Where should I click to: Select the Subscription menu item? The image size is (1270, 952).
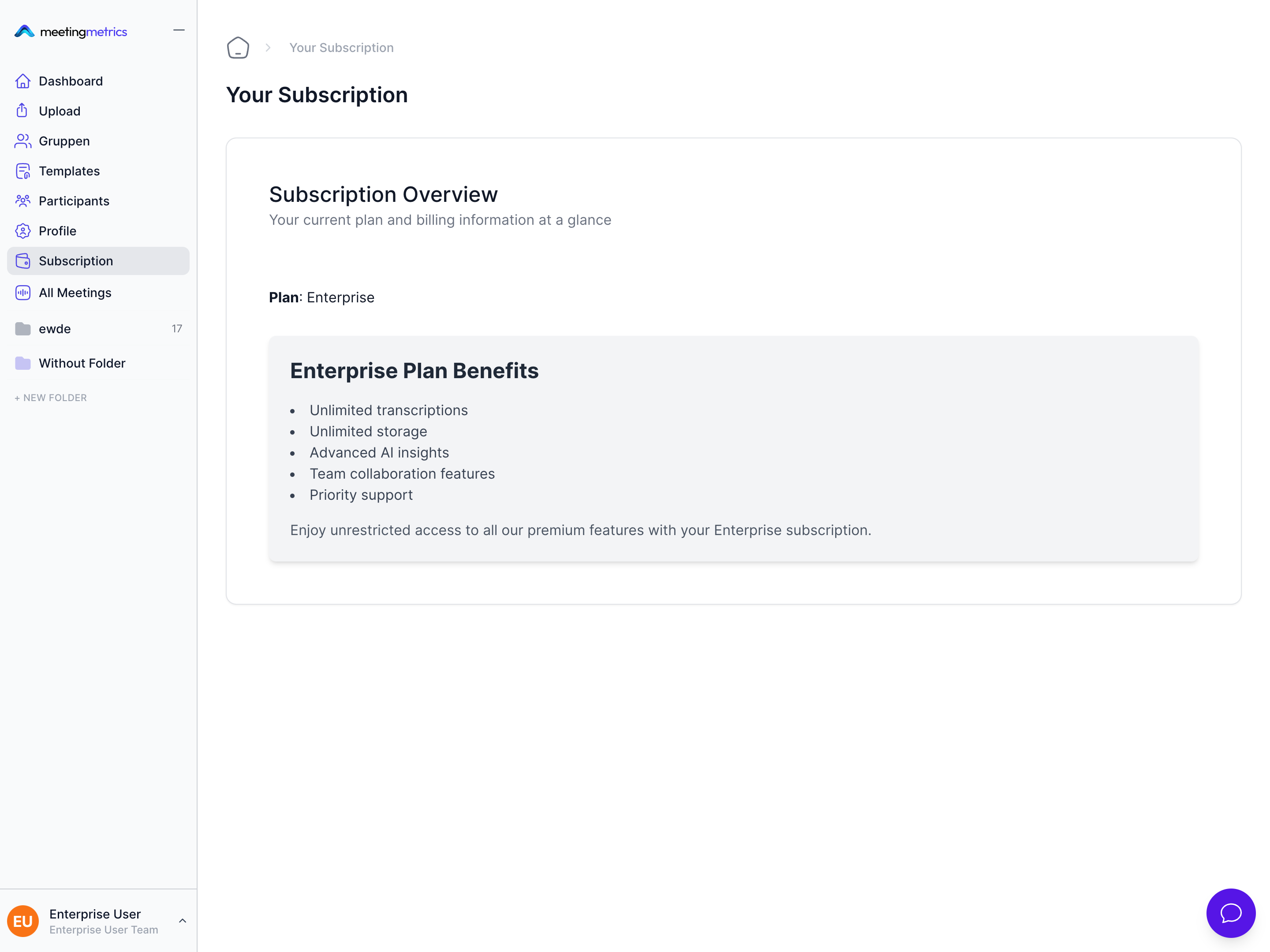76,261
